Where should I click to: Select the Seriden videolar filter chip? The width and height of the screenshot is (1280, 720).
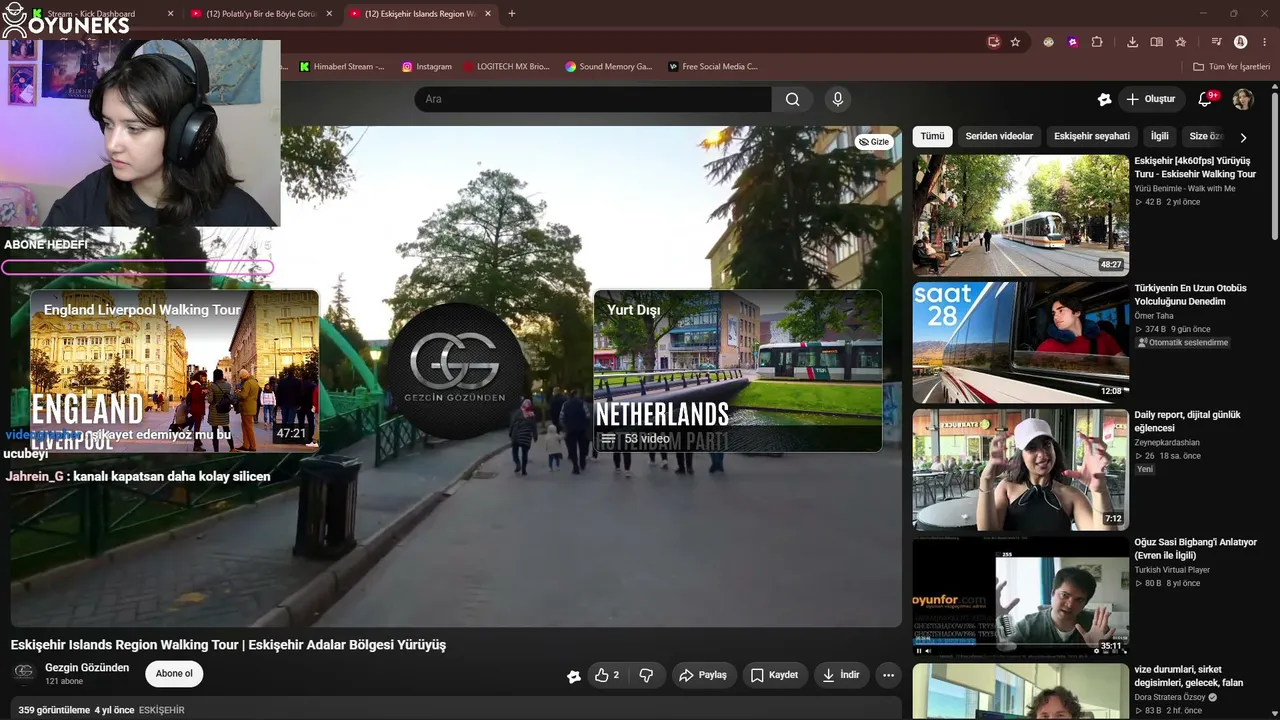point(999,136)
